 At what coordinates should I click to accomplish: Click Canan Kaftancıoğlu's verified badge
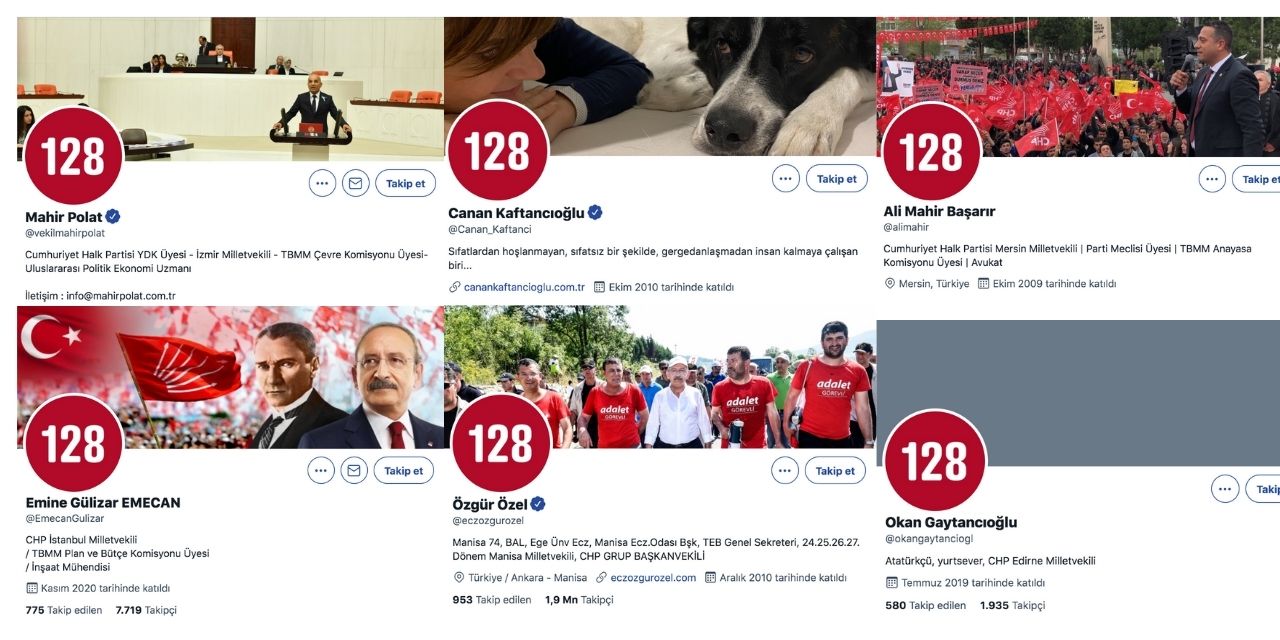pyautogui.click(x=595, y=212)
